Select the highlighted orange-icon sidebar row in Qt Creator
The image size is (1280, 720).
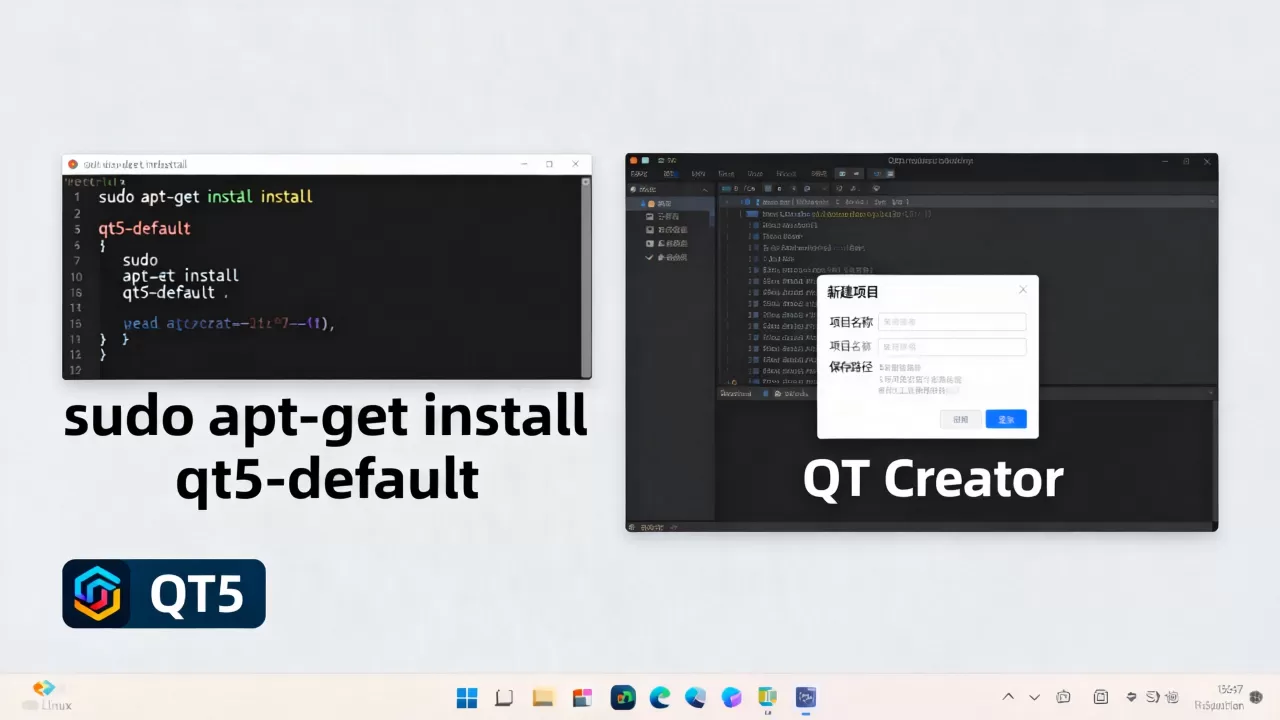point(671,203)
